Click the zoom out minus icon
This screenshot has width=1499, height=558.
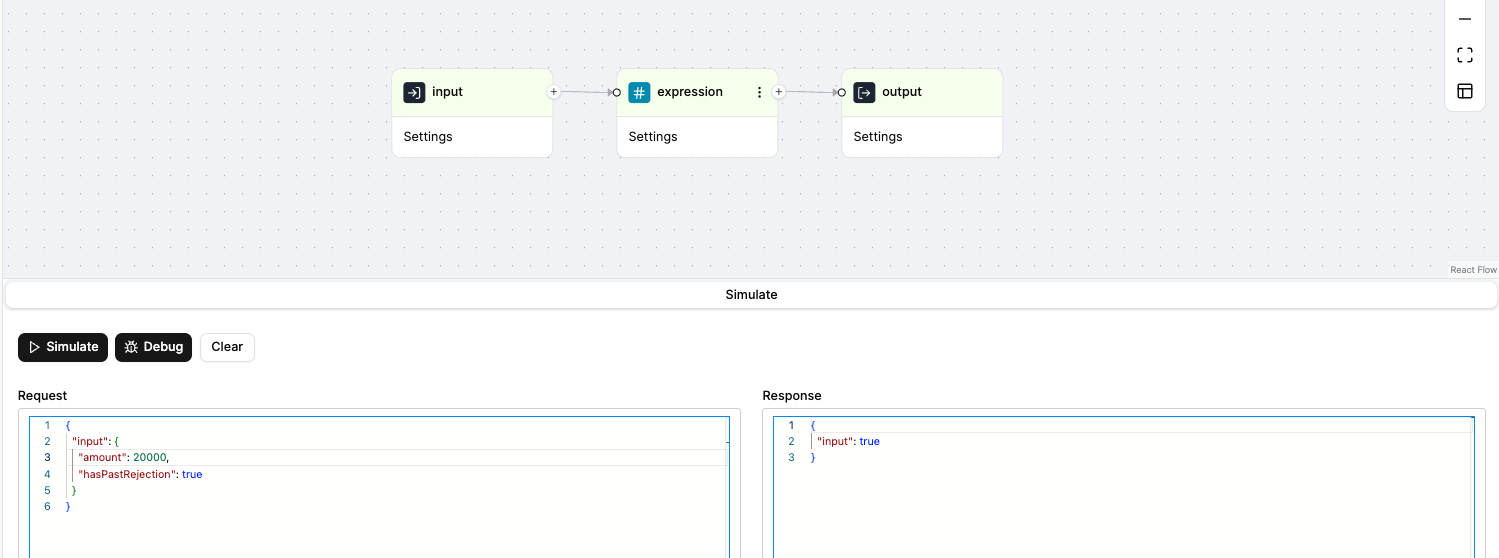pos(1465,19)
